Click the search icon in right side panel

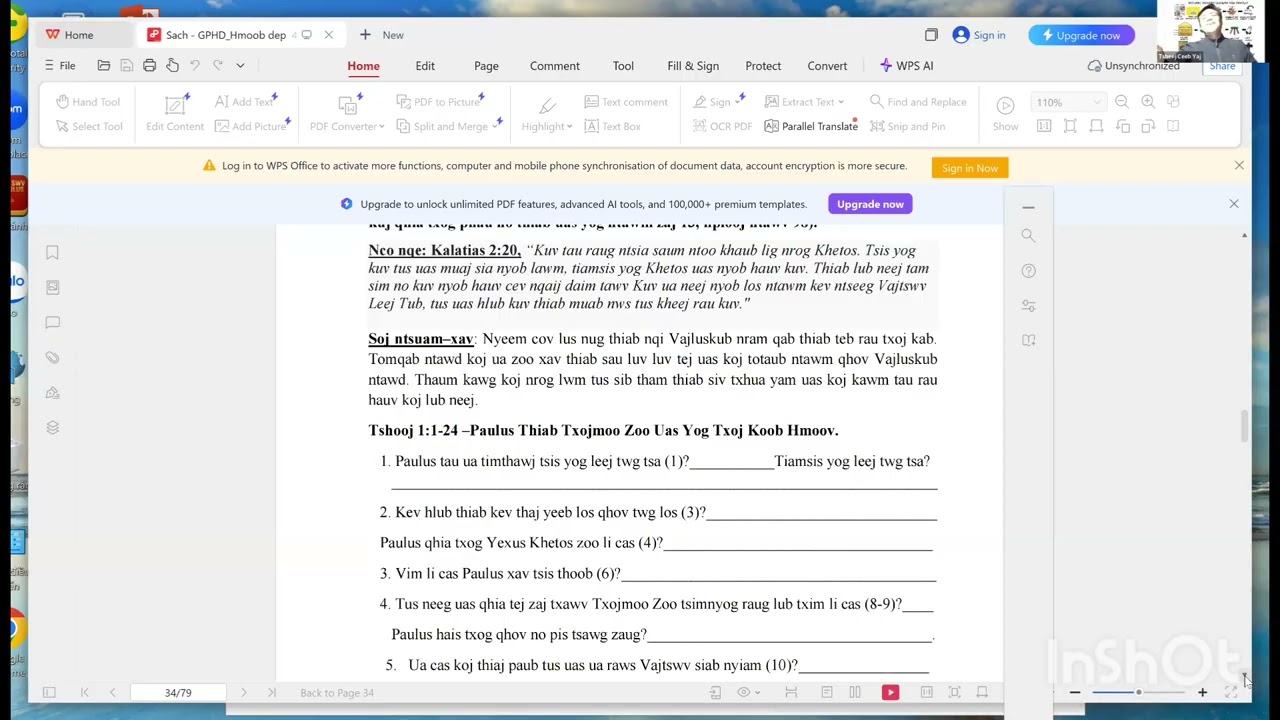(1028, 236)
